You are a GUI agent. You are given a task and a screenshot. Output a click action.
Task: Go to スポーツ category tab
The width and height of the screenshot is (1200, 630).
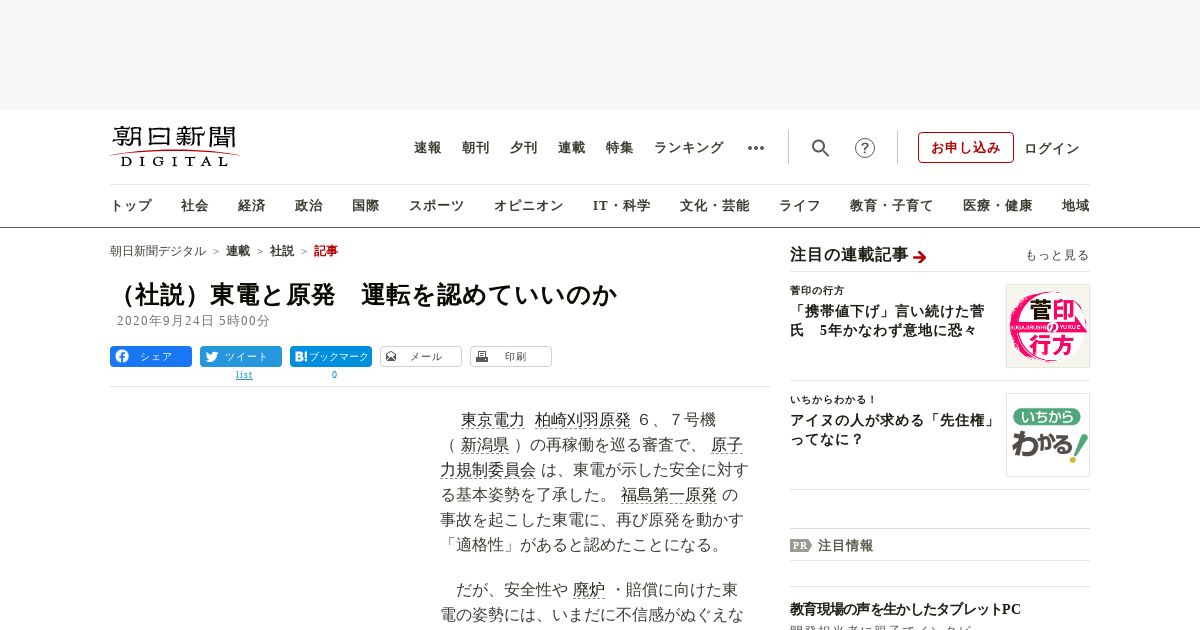pyautogui.click(x=436, y=206)
